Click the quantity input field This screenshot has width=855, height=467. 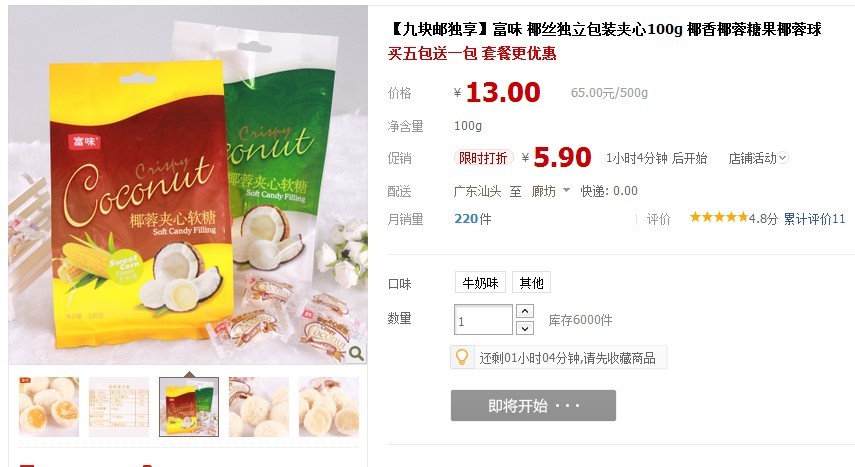[483, 320]
